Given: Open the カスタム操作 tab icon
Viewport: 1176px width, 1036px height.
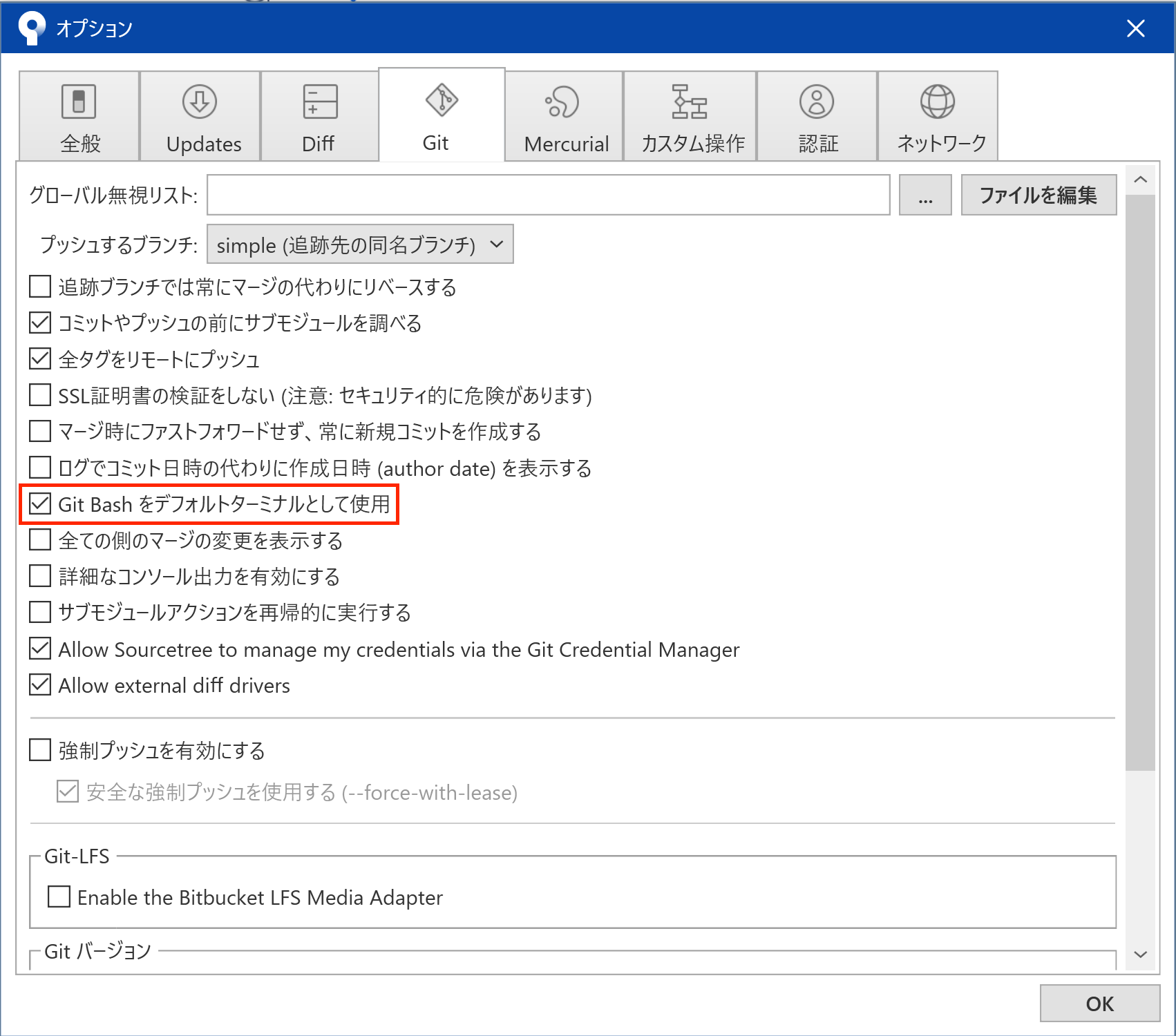Looking at the screenshot, I should click(x=690, y=102).
